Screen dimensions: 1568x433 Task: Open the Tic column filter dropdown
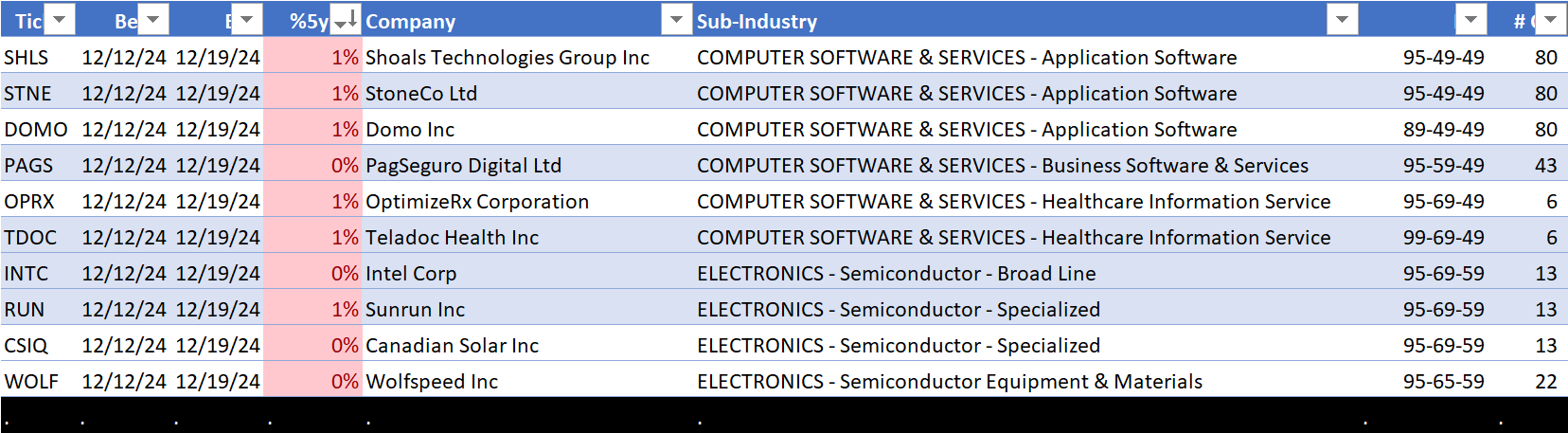click(x=60, y=20)
